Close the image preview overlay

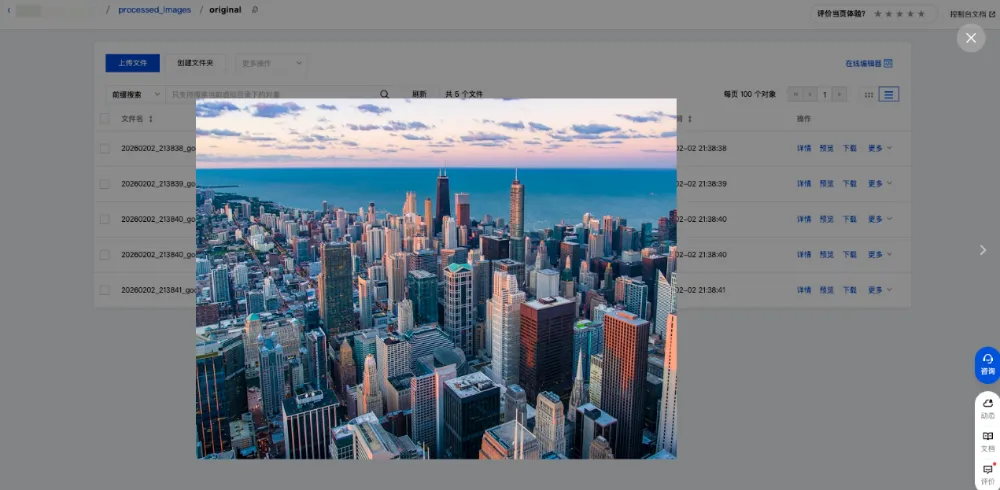click(970, 38)
